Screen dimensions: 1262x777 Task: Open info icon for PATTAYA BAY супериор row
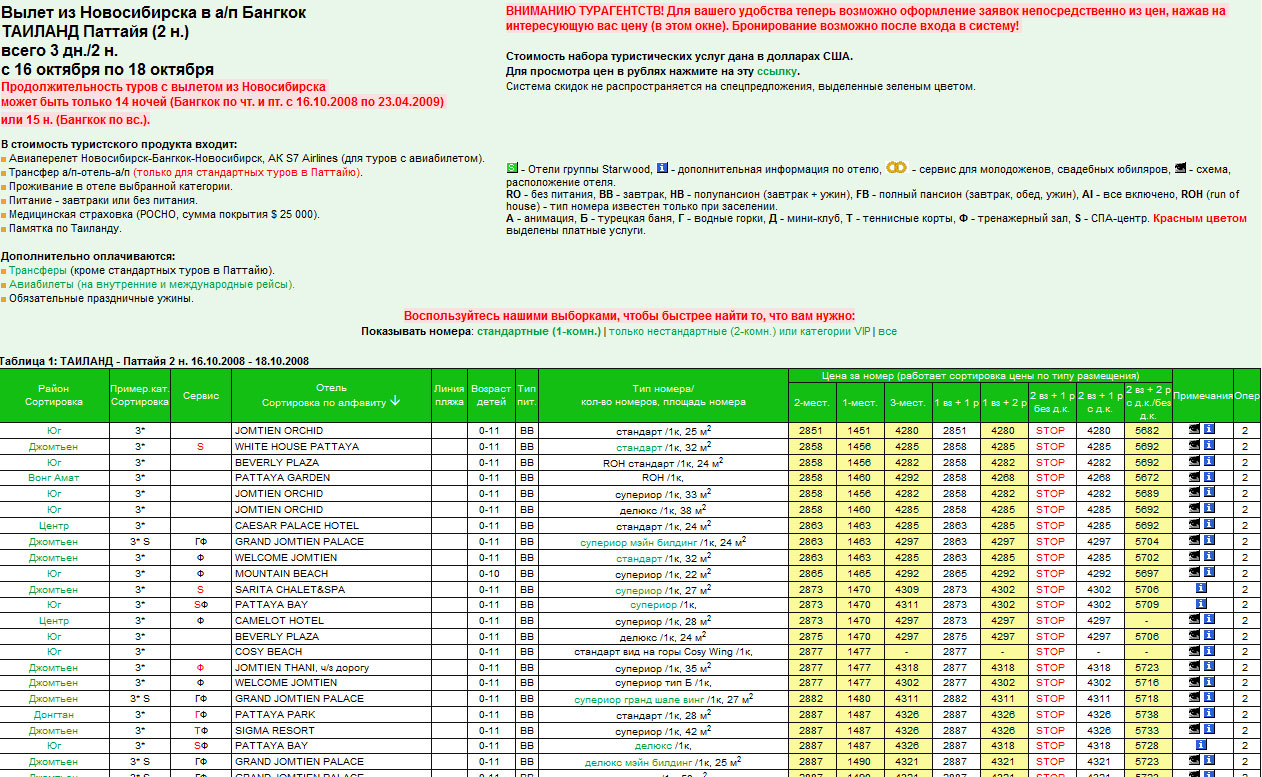[x=1201, y=604]
